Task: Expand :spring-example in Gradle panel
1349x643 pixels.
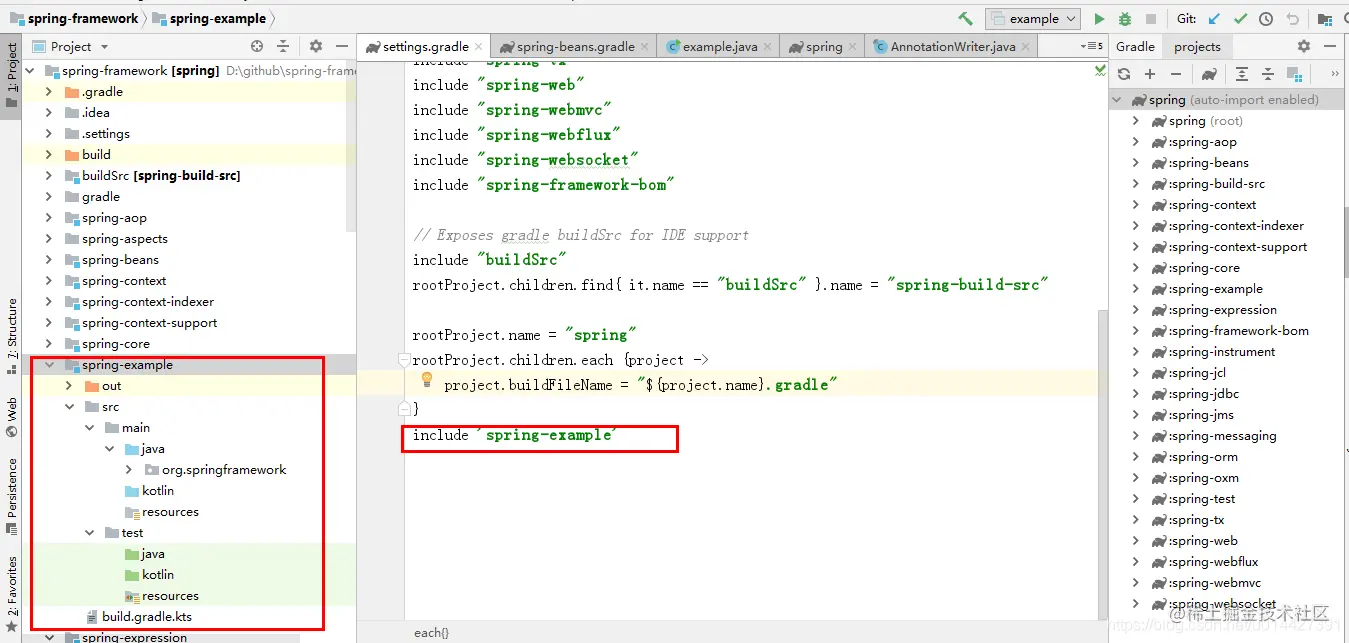Action: coord(1135,289)
